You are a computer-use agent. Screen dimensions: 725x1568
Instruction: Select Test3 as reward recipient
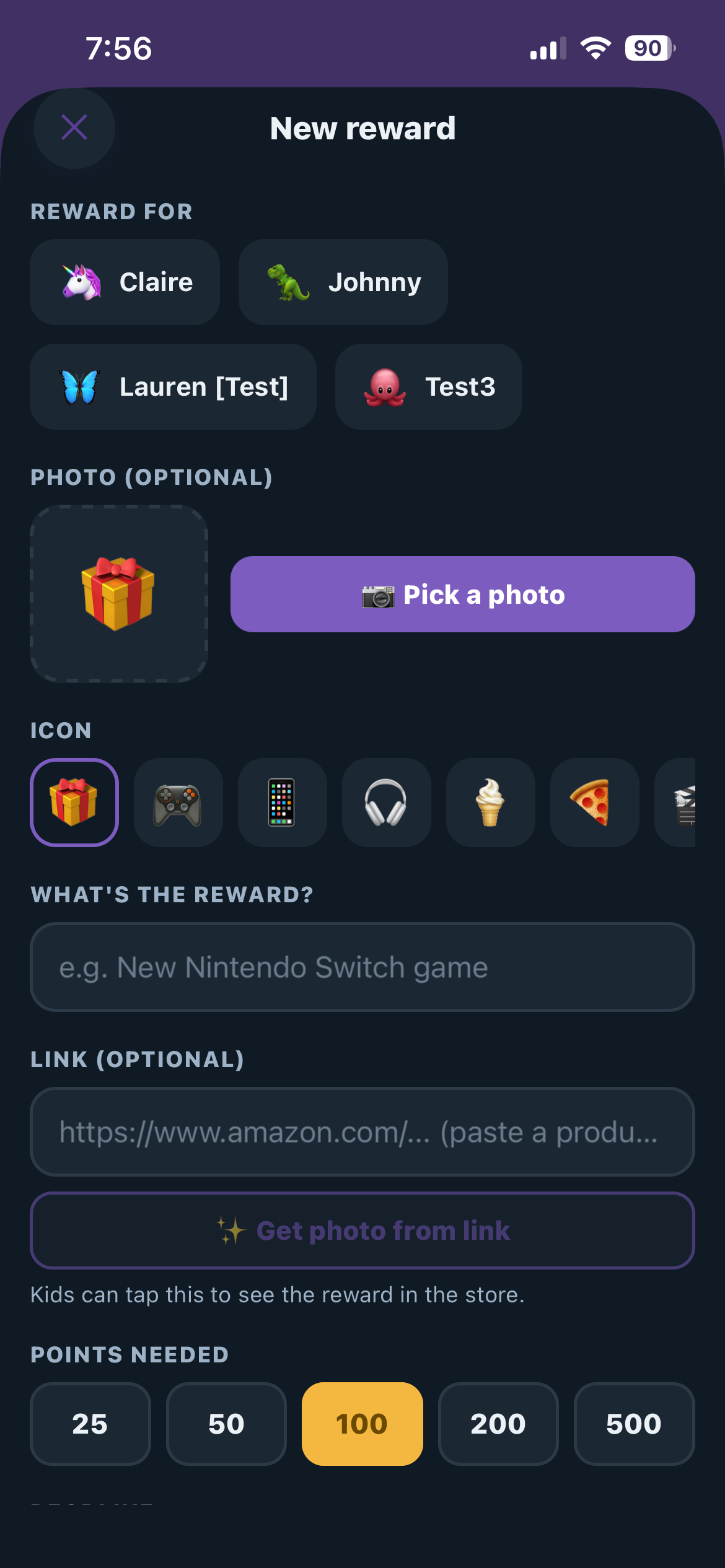(429, 386)
